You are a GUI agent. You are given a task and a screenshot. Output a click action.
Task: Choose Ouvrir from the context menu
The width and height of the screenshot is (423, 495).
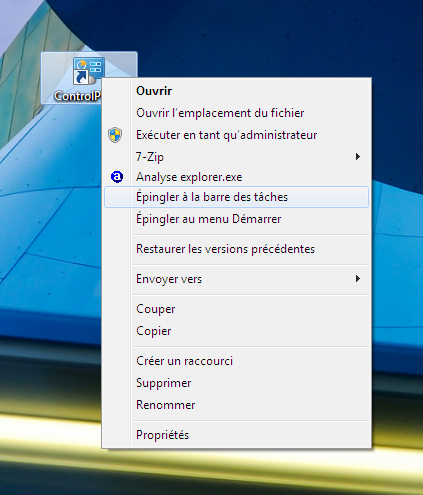[x=236, y=91]
